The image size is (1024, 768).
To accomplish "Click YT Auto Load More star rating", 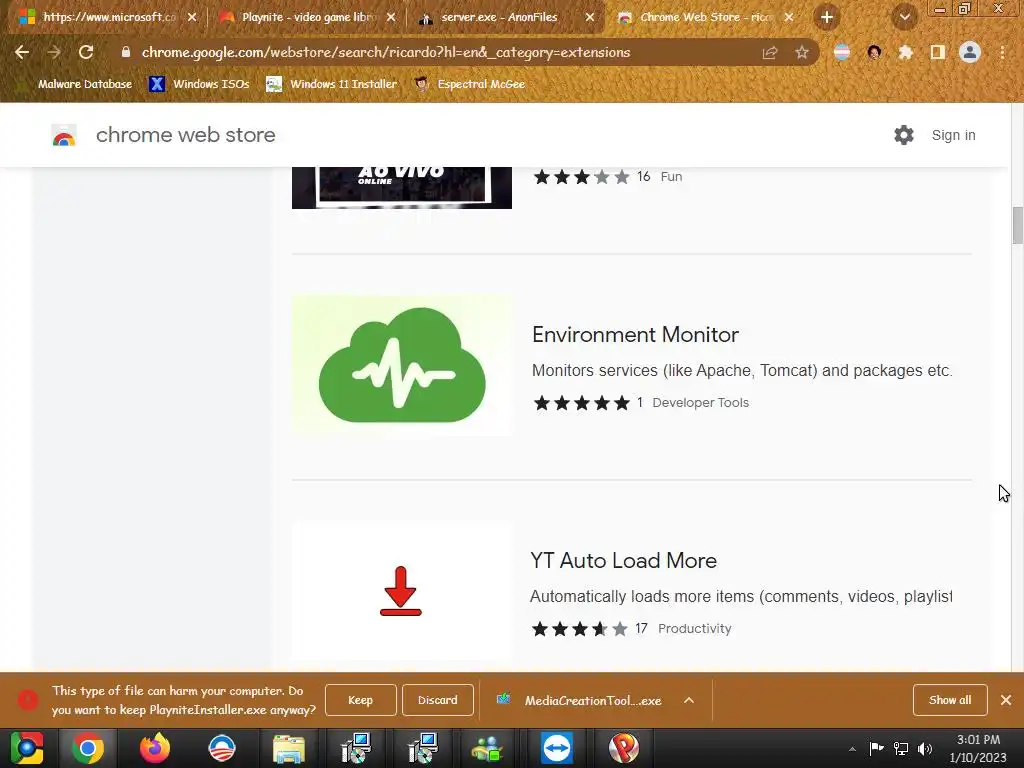I will (x=580, y=629).
